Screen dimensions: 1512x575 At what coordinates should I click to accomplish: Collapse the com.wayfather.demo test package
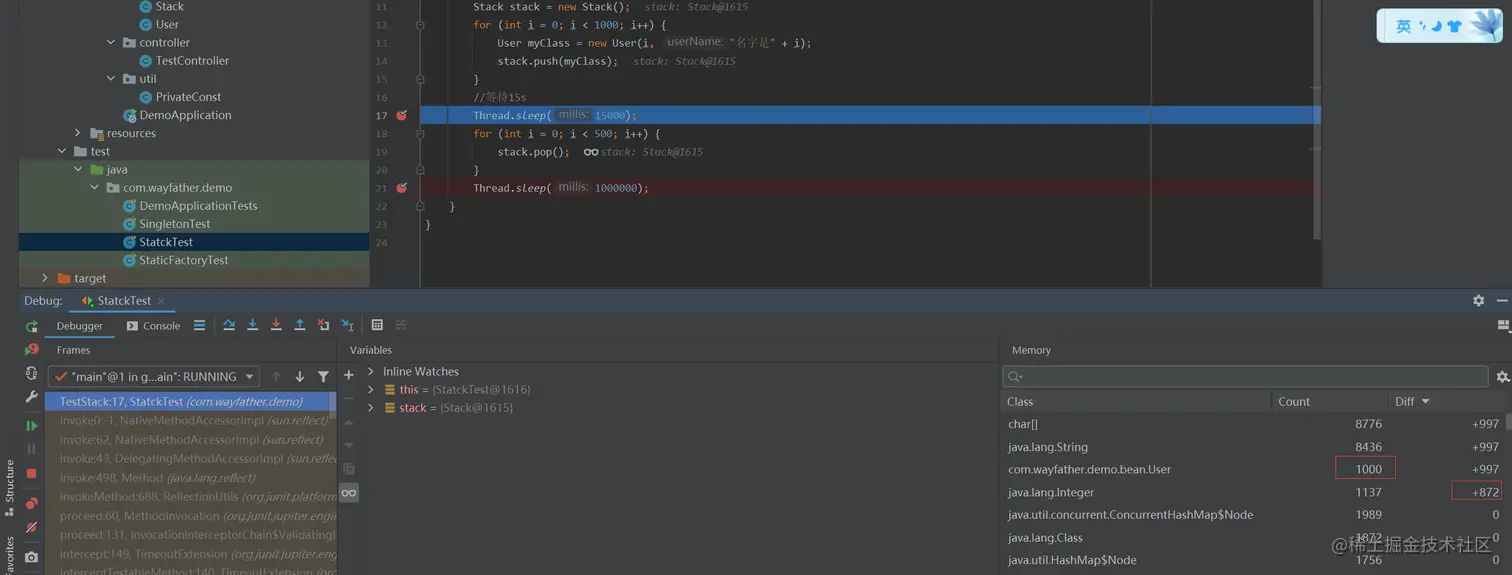click(94, 187)
